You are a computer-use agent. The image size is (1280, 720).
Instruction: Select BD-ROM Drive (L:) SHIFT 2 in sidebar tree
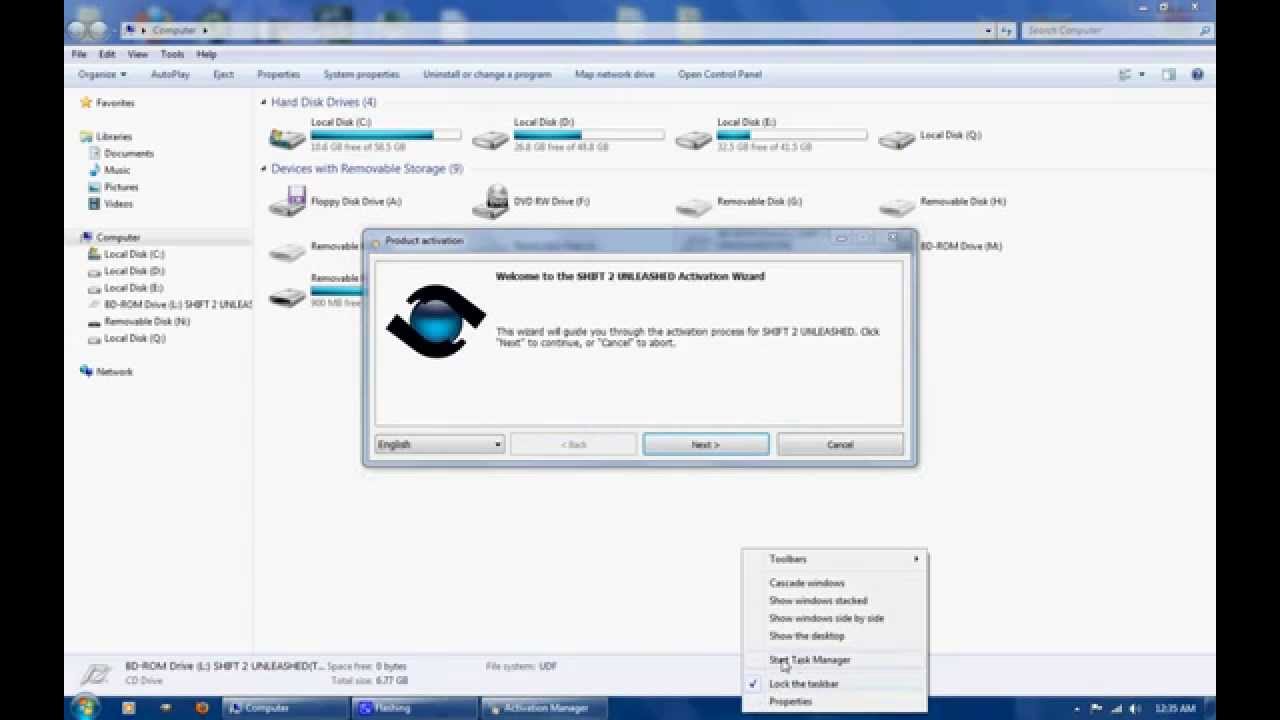169,304
